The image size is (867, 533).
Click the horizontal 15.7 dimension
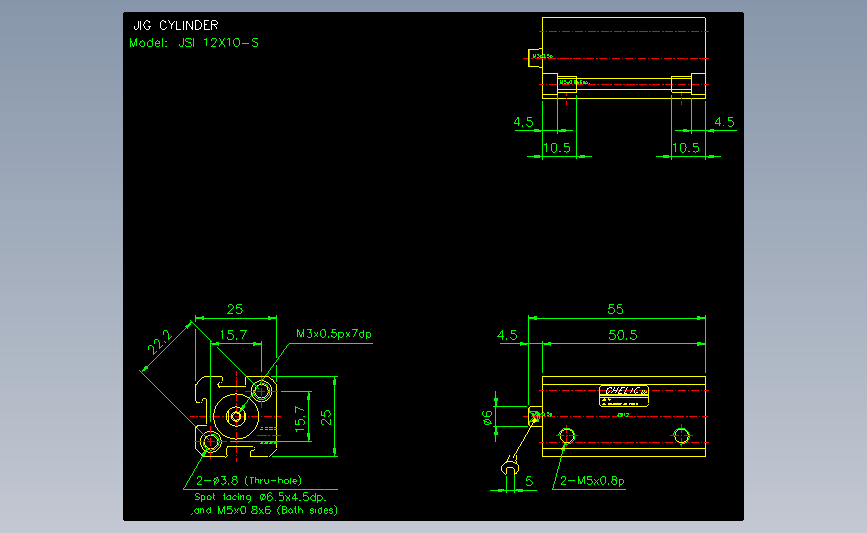[x=233, y=335]
